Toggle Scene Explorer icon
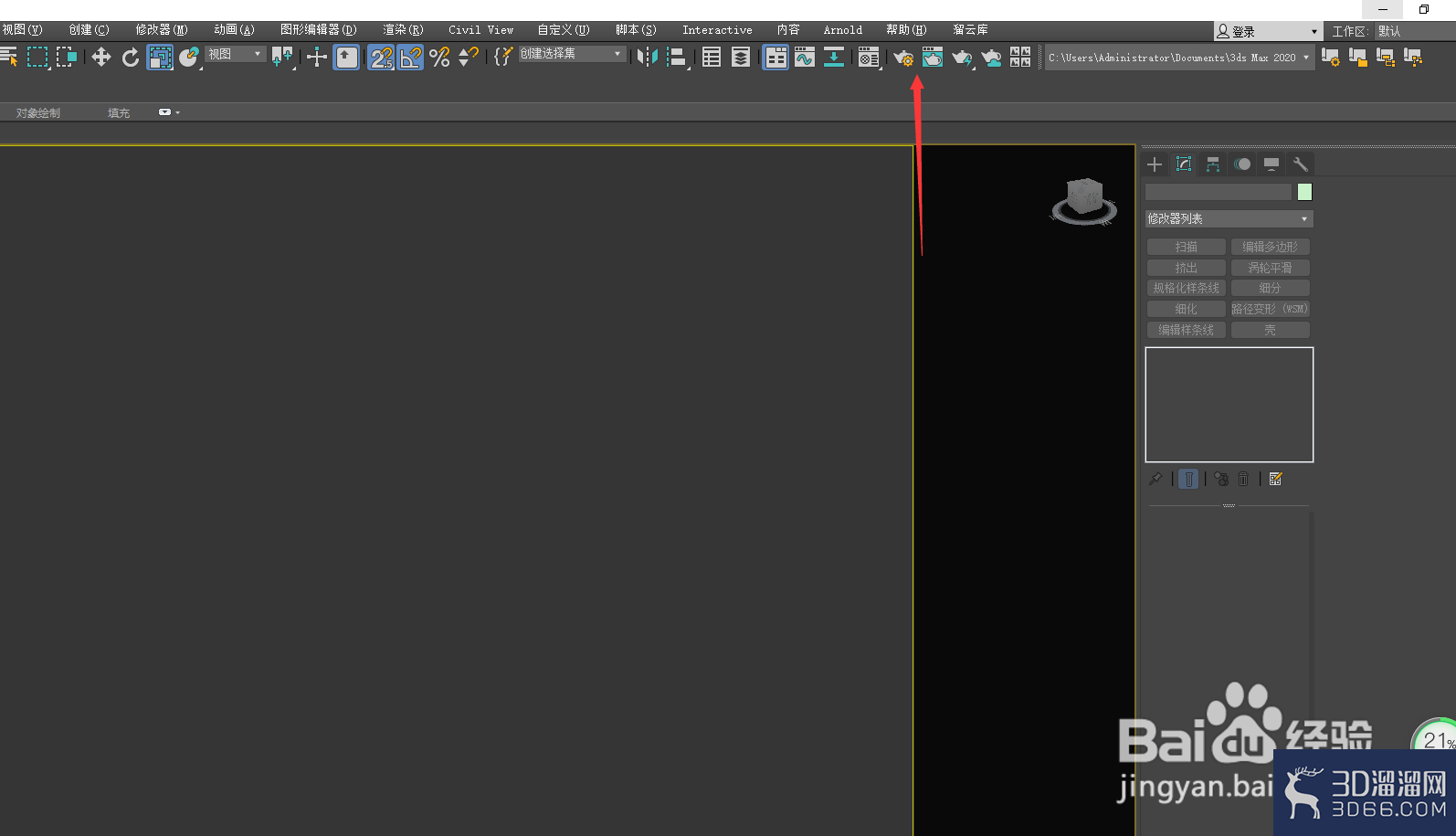Screen dimensions: 1456x836 (x=712, y=58)
